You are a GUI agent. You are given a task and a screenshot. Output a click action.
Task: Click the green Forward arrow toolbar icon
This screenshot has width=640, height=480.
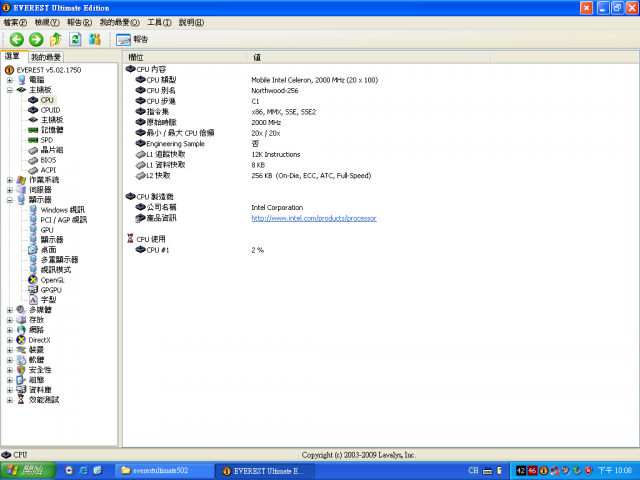[36, 40]
